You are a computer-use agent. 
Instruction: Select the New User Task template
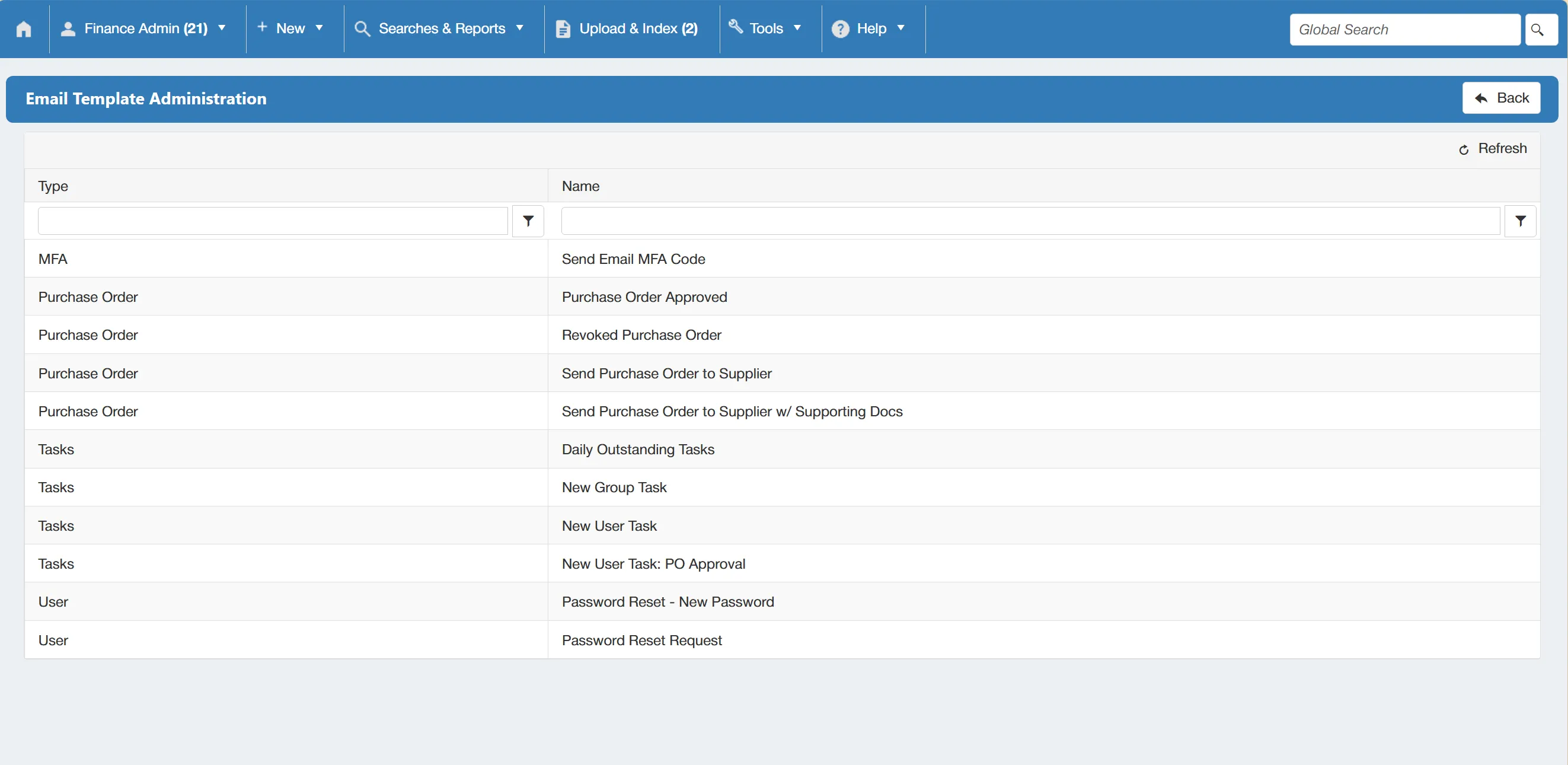pos(609,525)
